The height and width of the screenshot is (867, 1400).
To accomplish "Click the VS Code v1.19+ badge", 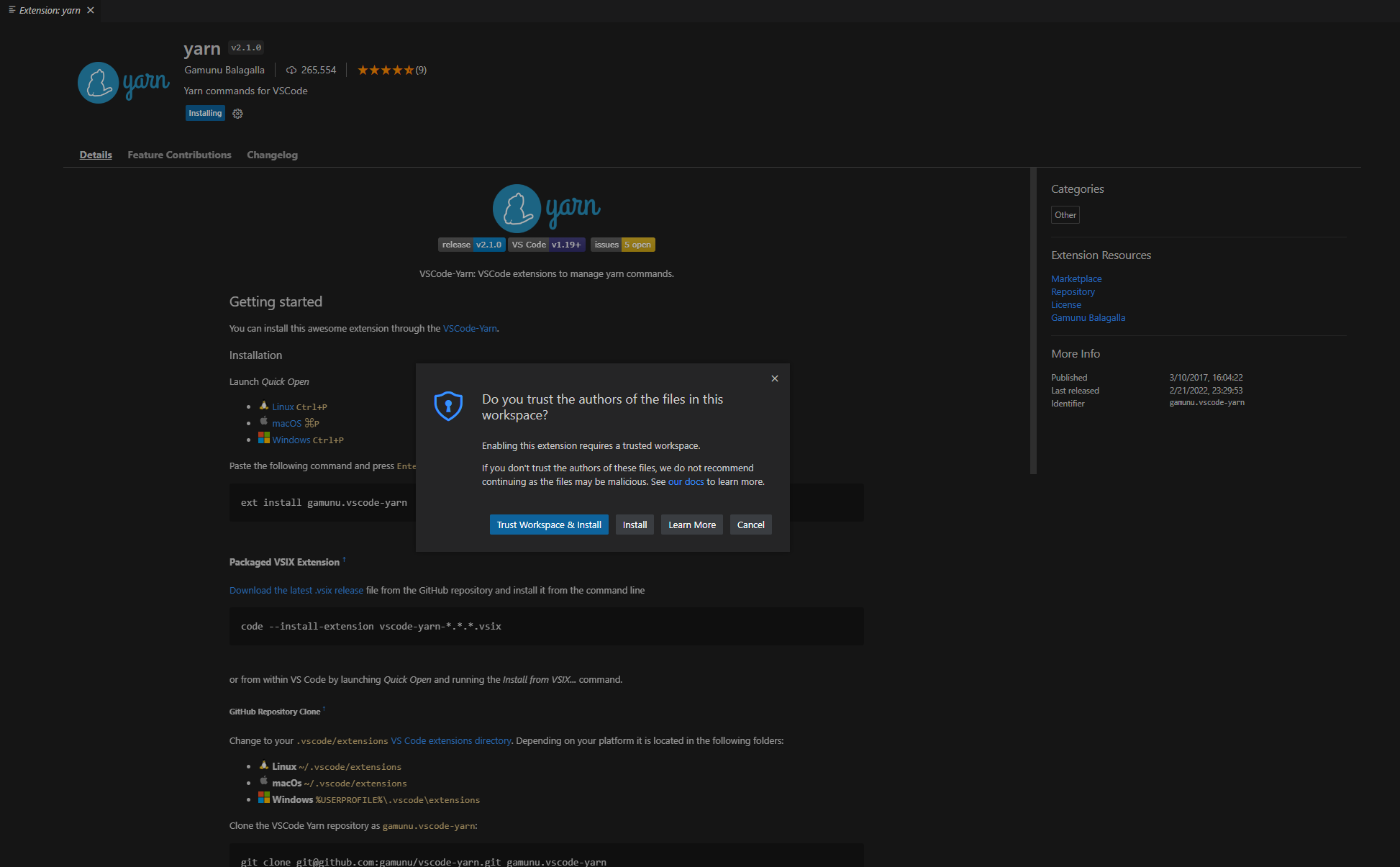I will [546, 245].
